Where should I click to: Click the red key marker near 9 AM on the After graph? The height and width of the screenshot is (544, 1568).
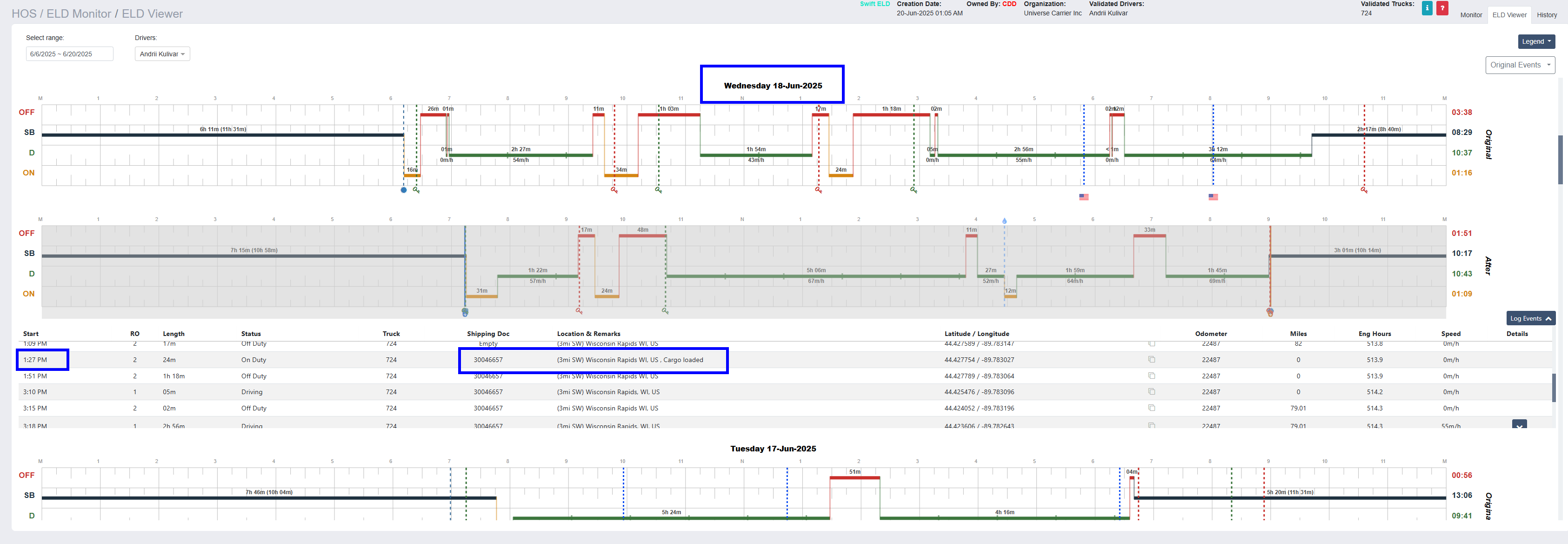pos(579,311)
